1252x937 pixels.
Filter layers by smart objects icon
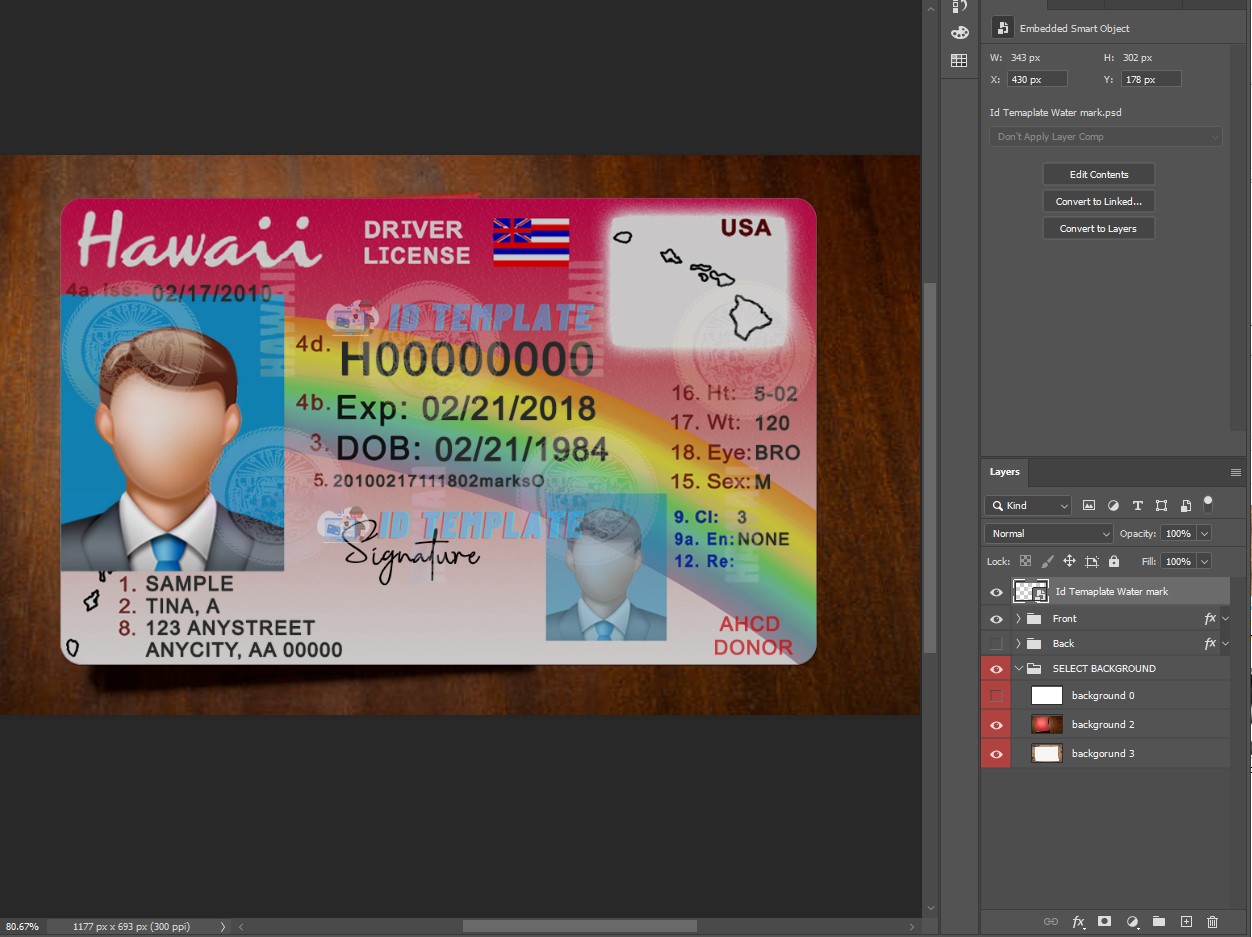pyautogui.click(x=1185, y=506)
